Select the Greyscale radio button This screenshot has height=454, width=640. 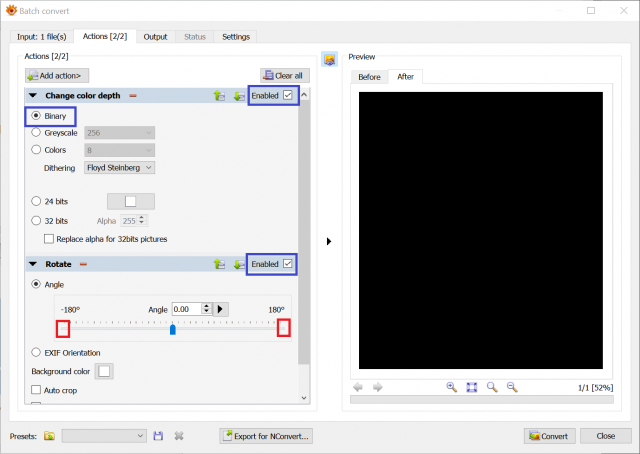36,132
